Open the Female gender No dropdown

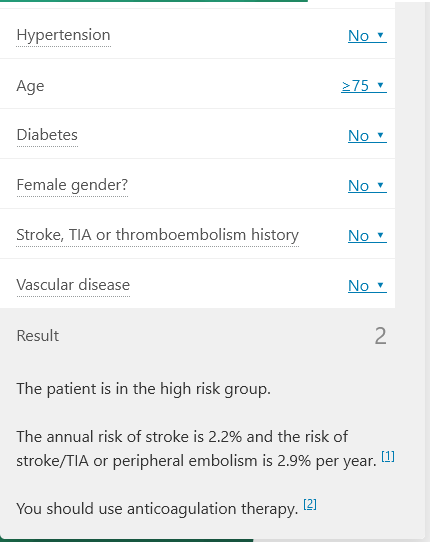point(367,186)
